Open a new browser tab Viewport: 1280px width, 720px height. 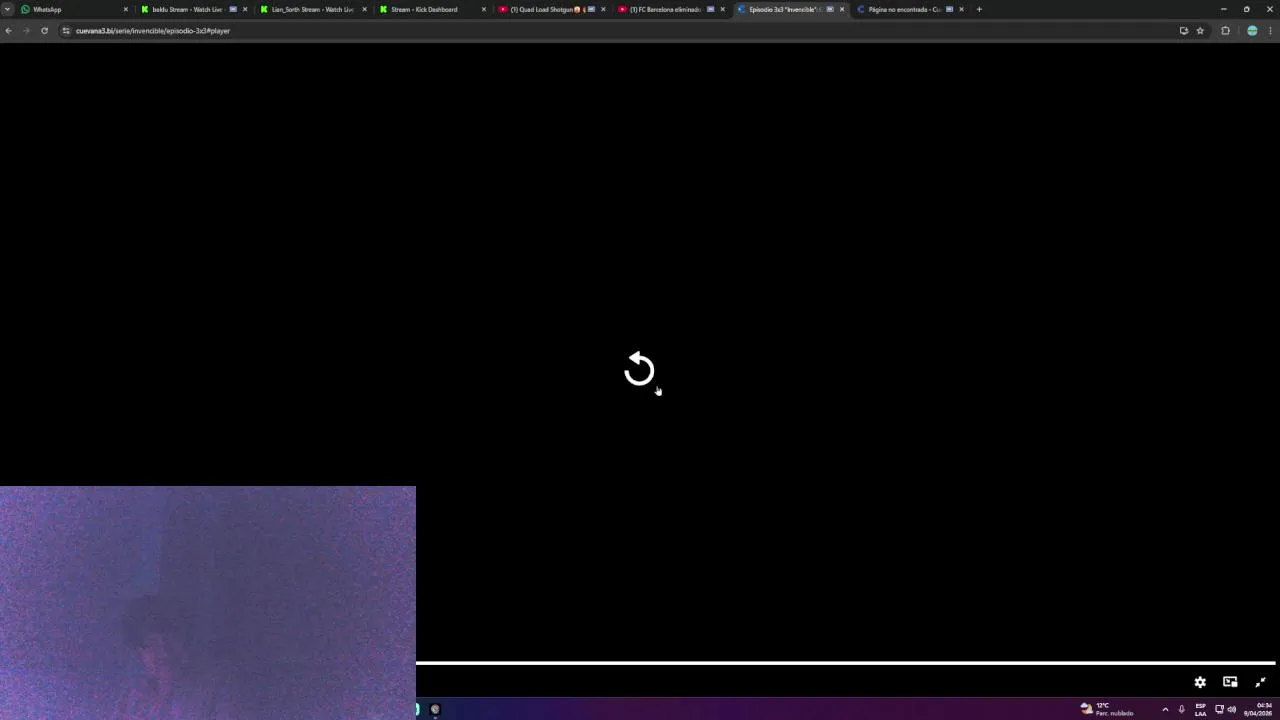click(x=979, y=9)
